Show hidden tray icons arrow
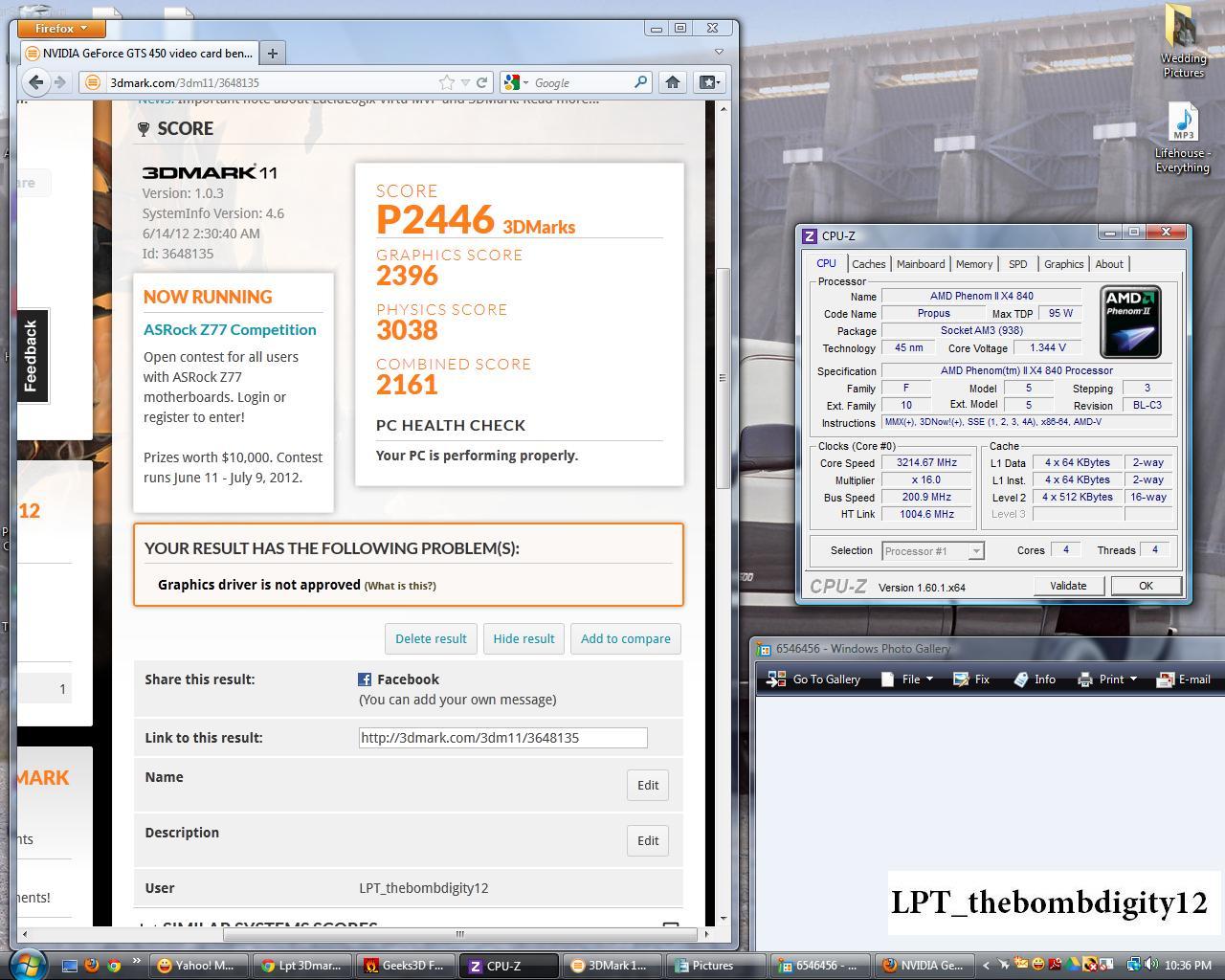Viewport: 1225px width, 980px height. coord(987,965)
